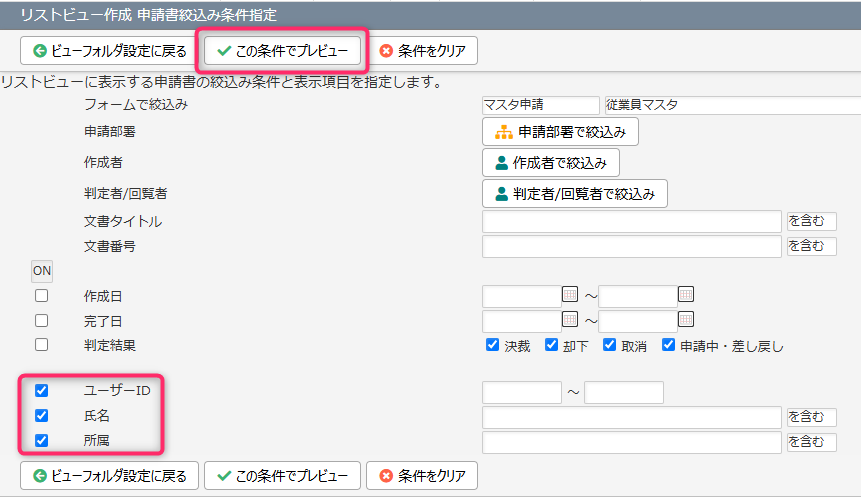The width and height of the screenshot is (861, 497).
Task: Click the フォームで絞込み label
Action: click(136, 104)
